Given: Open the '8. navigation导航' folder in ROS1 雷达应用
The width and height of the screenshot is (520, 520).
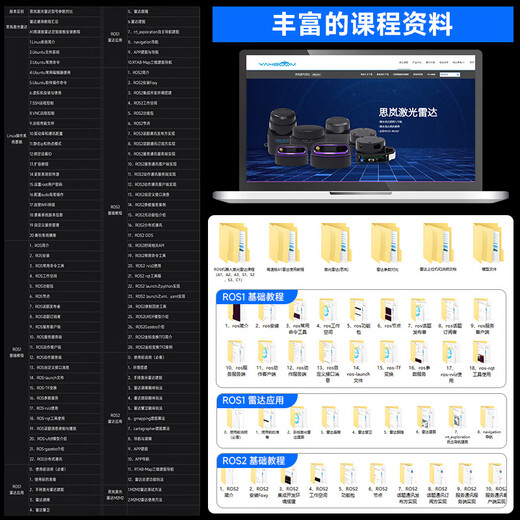Looking at the screenshot, I should (x=489, y=422).
